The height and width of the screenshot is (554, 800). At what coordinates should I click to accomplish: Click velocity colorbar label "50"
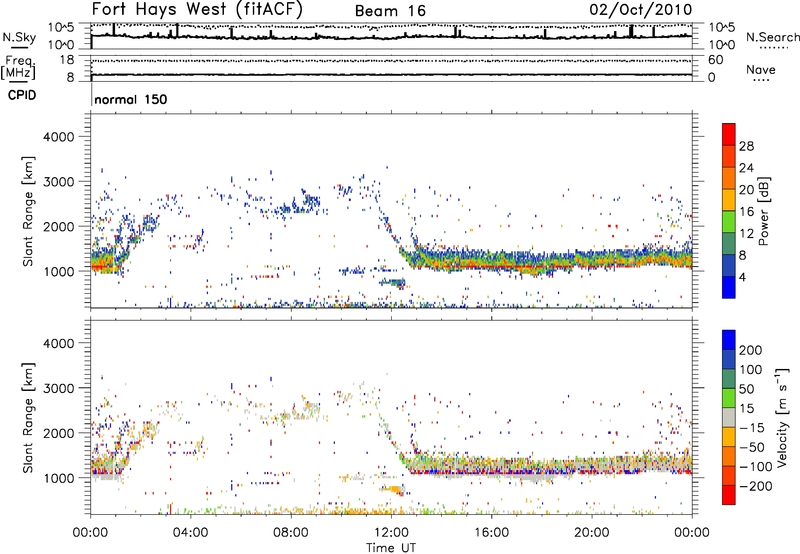pyautogui.click(x=747, y=389)
